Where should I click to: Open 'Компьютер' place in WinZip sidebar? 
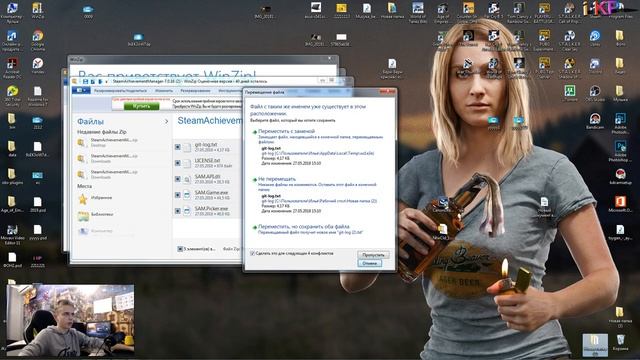(x=95, y=231)
